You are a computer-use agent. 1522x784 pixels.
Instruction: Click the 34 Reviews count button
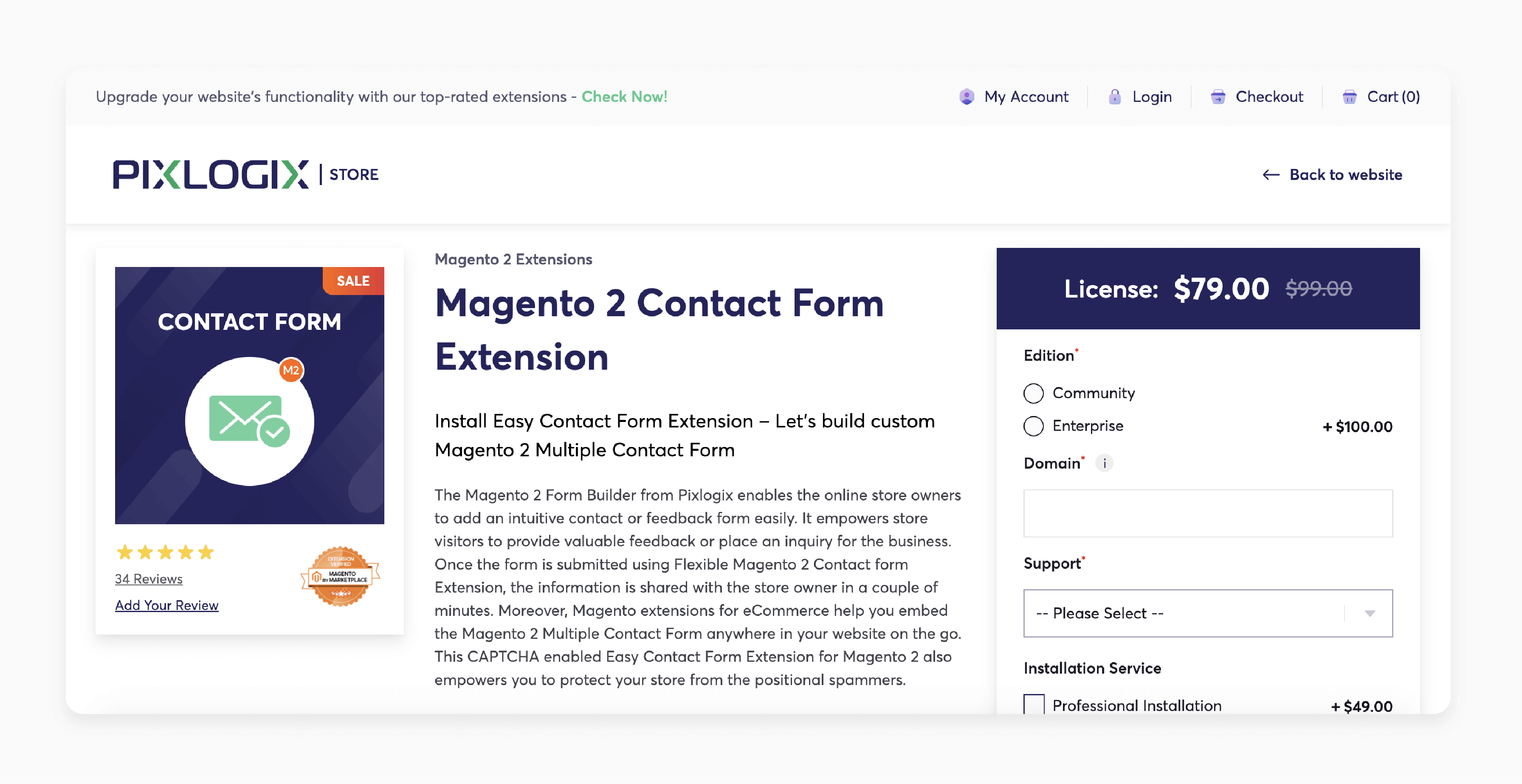148,578
